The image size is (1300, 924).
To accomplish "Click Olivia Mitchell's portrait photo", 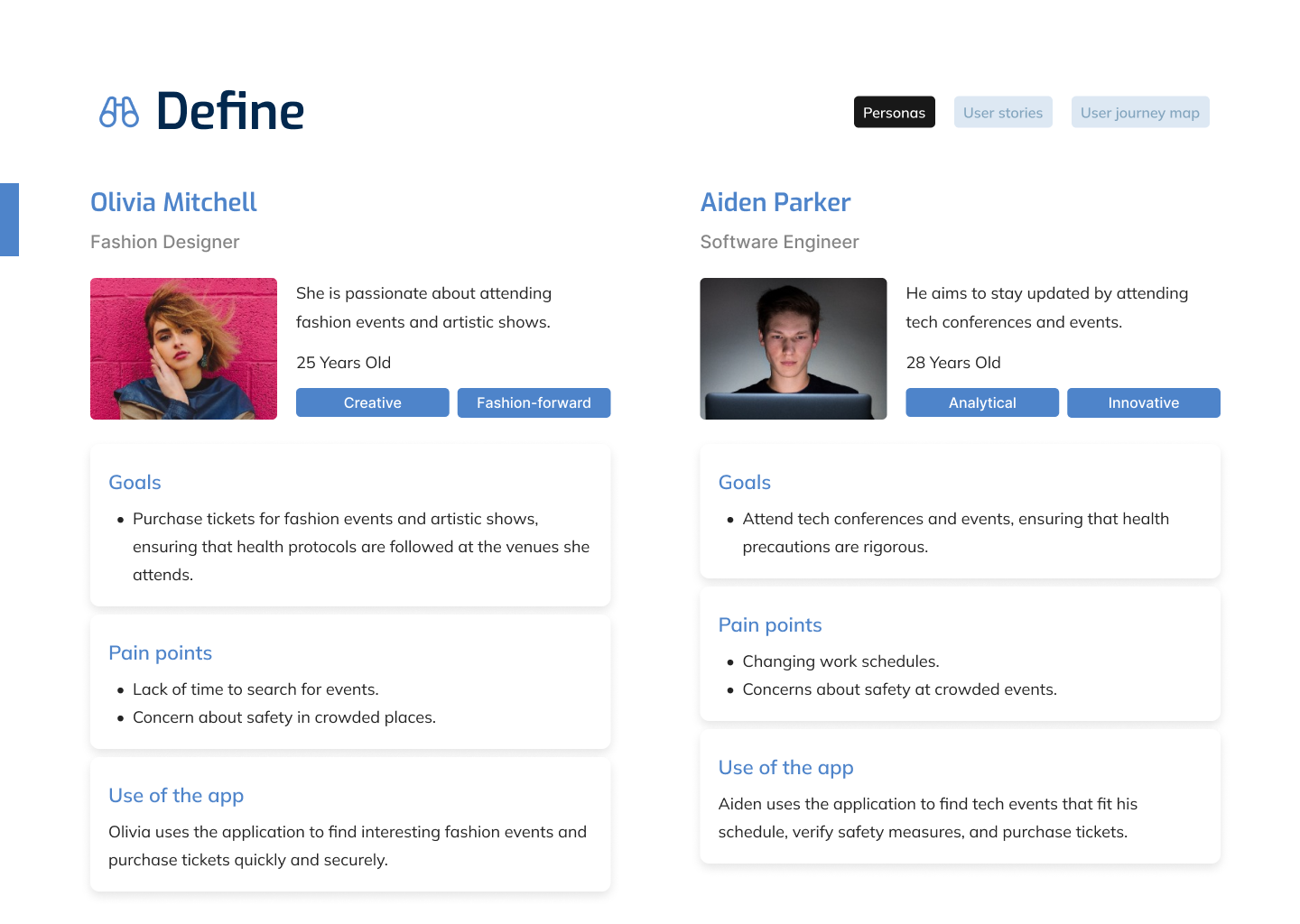I will click(183, 348).
